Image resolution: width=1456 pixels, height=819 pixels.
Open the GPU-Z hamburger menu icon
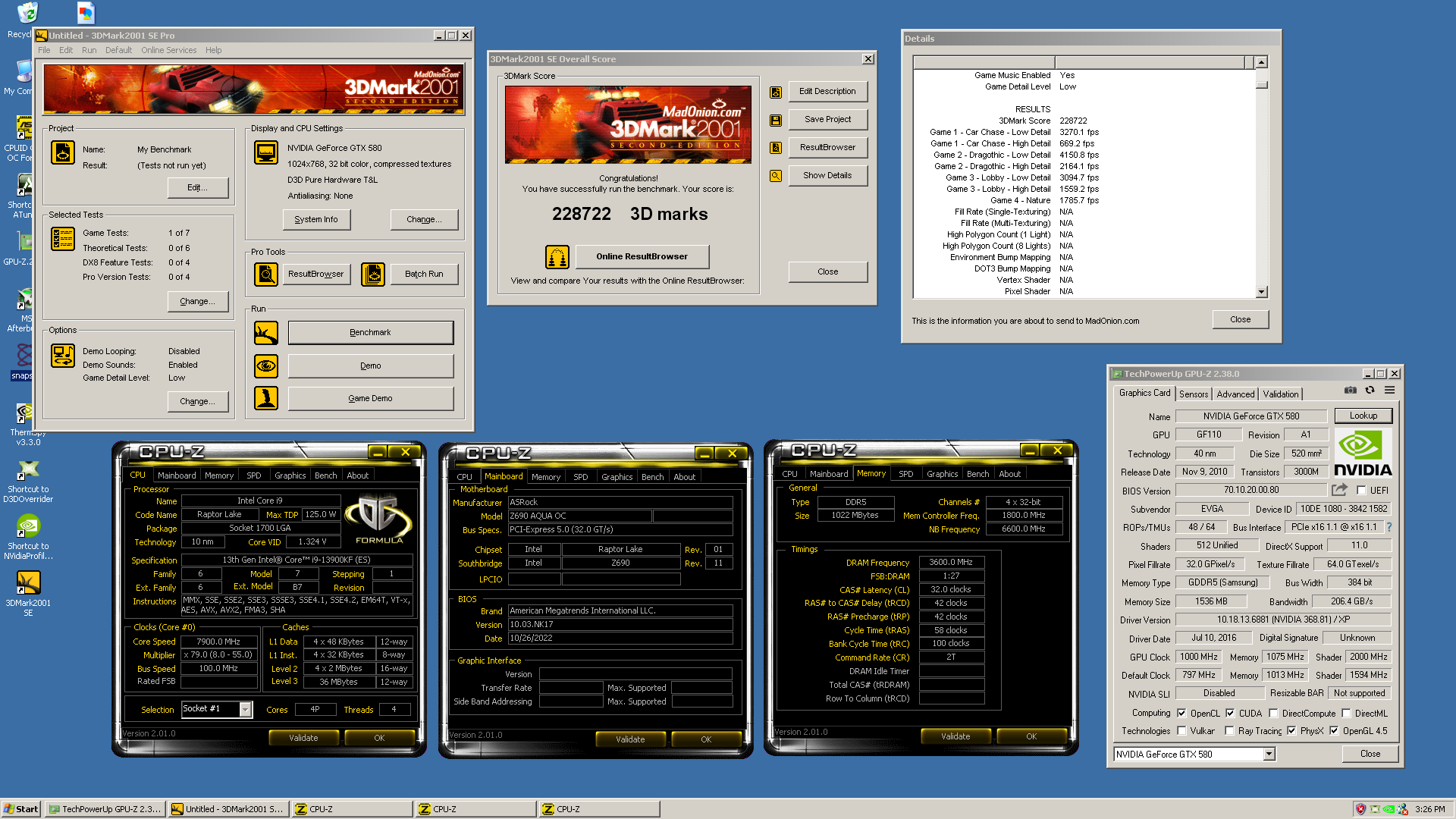tap(1389, 391)
